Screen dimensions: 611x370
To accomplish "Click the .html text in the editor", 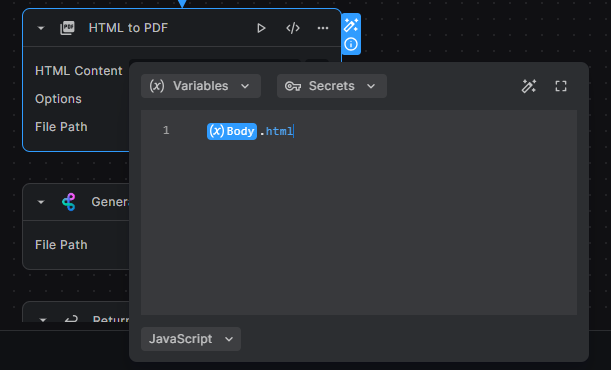I will pyautogui.click(x=277, y=131).
